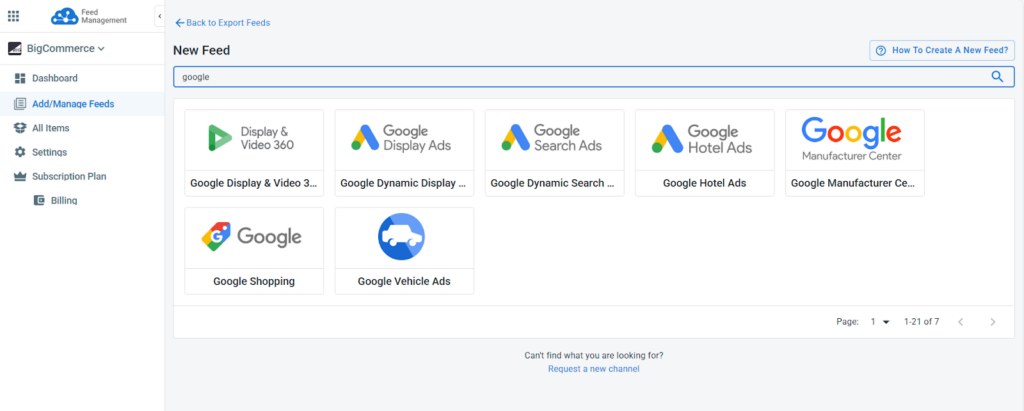This screenshot has height=411, width=1024.
Task: Go to previous page arrow
Action: [961, 322]
